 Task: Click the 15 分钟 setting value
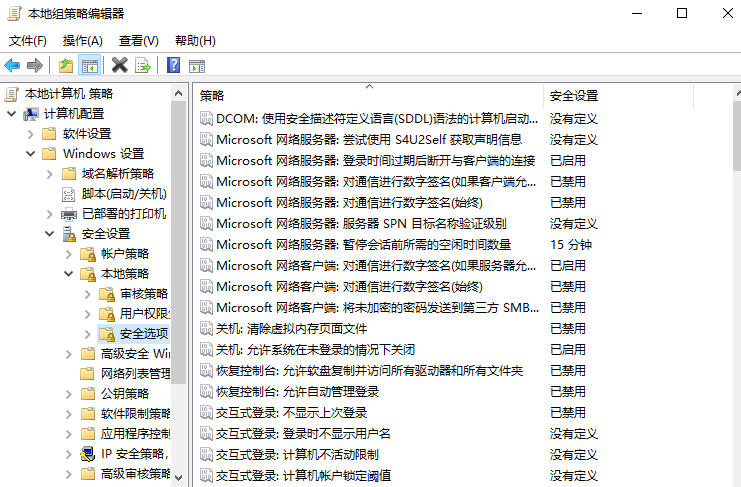tap(571, 245)
